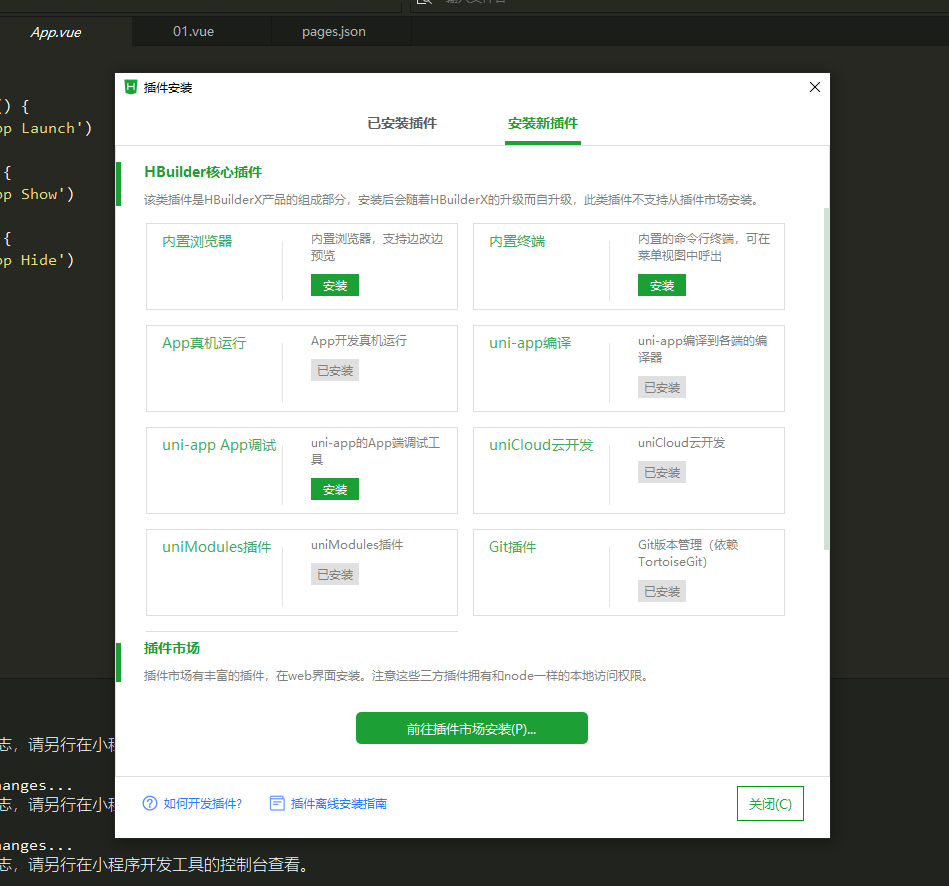Screen dimensions: 949x886
Task: Click 前往插件市场安装(P)... button
Action: [x=471, y=728]
